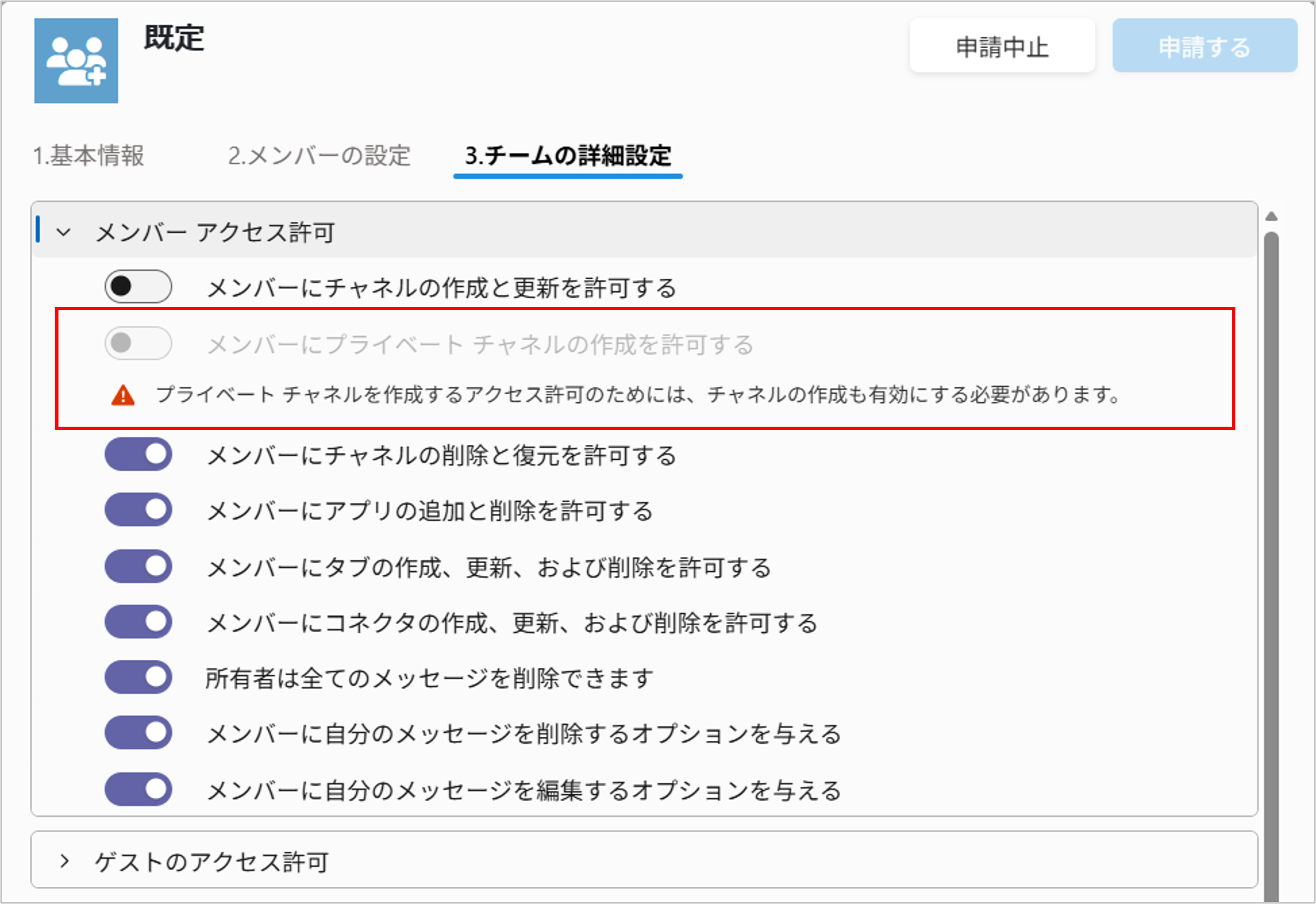Disable 自分のメッセージを編集するオプション toggle
1316x904 pixels.
tap(138, 789)
